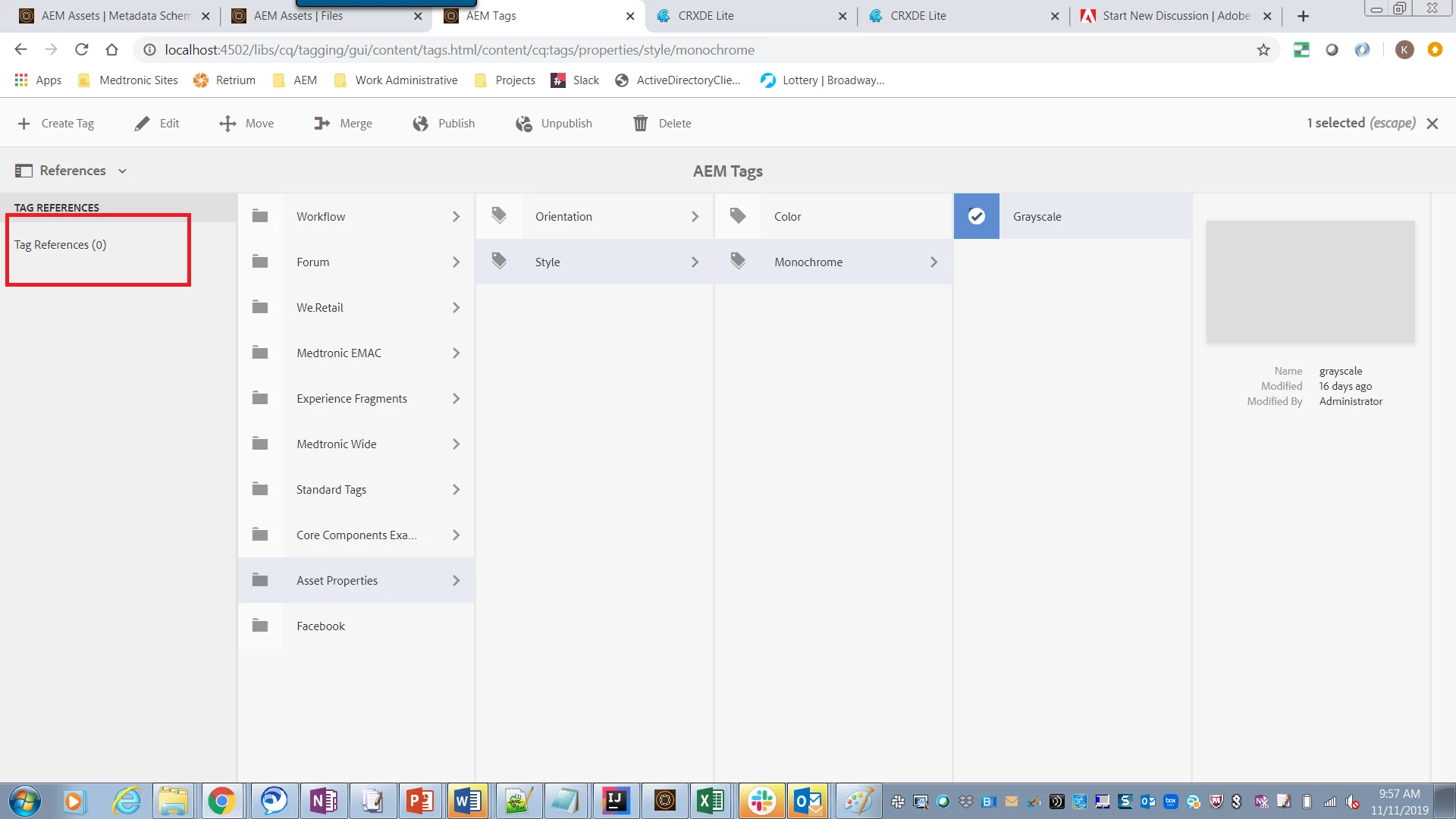The height and width of the screenshot is (819, 1456).
Task: Click the Unpublish globe icon
Action: pos(523,124)
